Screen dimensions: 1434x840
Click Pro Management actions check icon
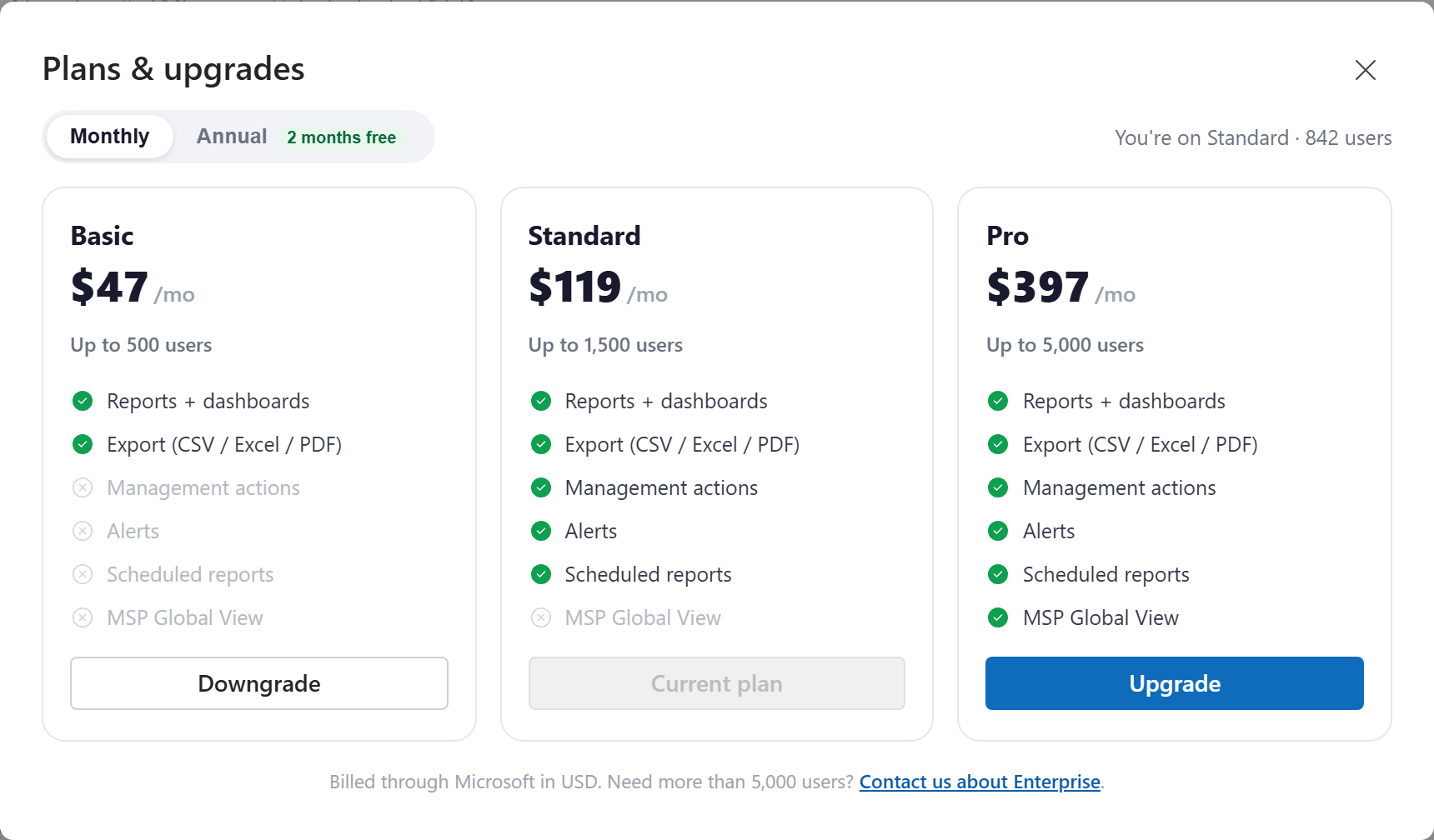coord(998,488)
